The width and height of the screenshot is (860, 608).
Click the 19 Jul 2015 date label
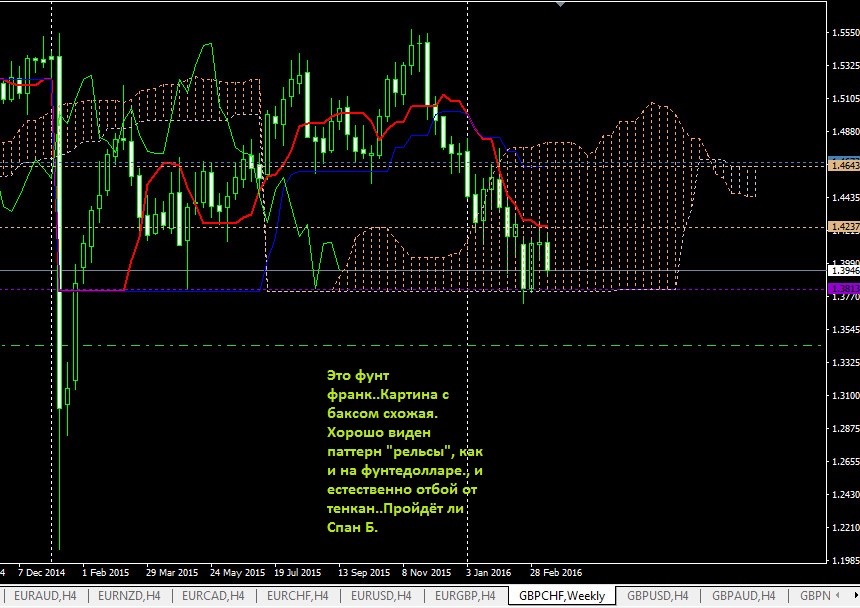[x=297, y=572]
